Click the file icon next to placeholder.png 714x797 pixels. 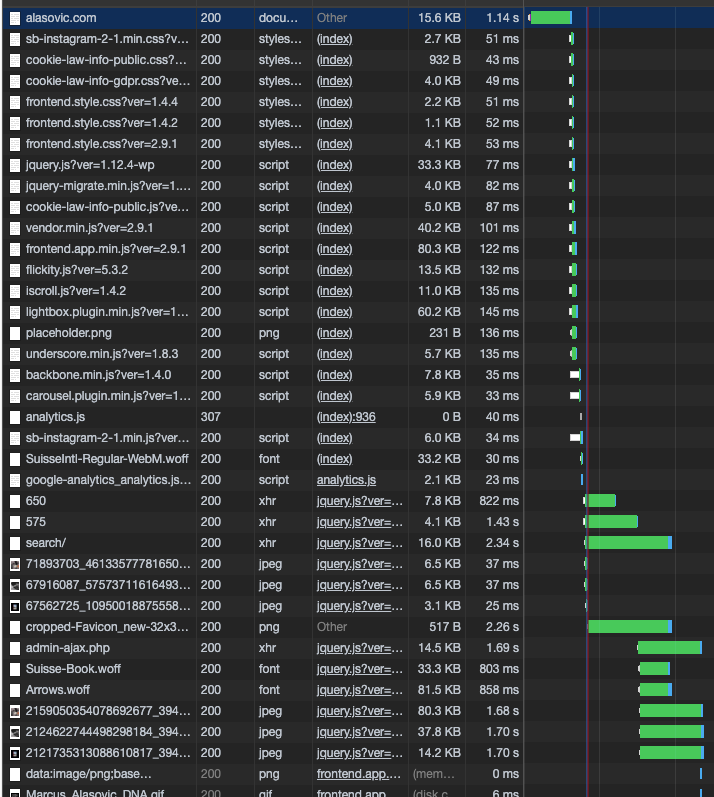pyautogui.click(x=15, y=333)
